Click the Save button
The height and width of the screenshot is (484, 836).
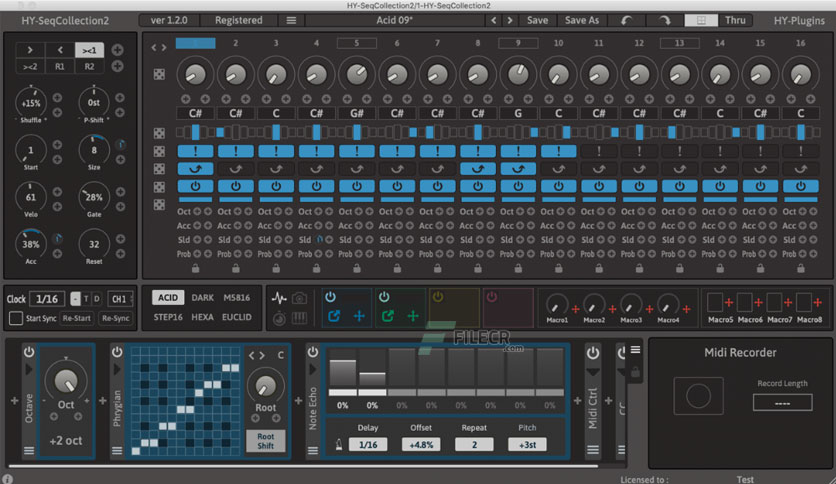(537, 20)
